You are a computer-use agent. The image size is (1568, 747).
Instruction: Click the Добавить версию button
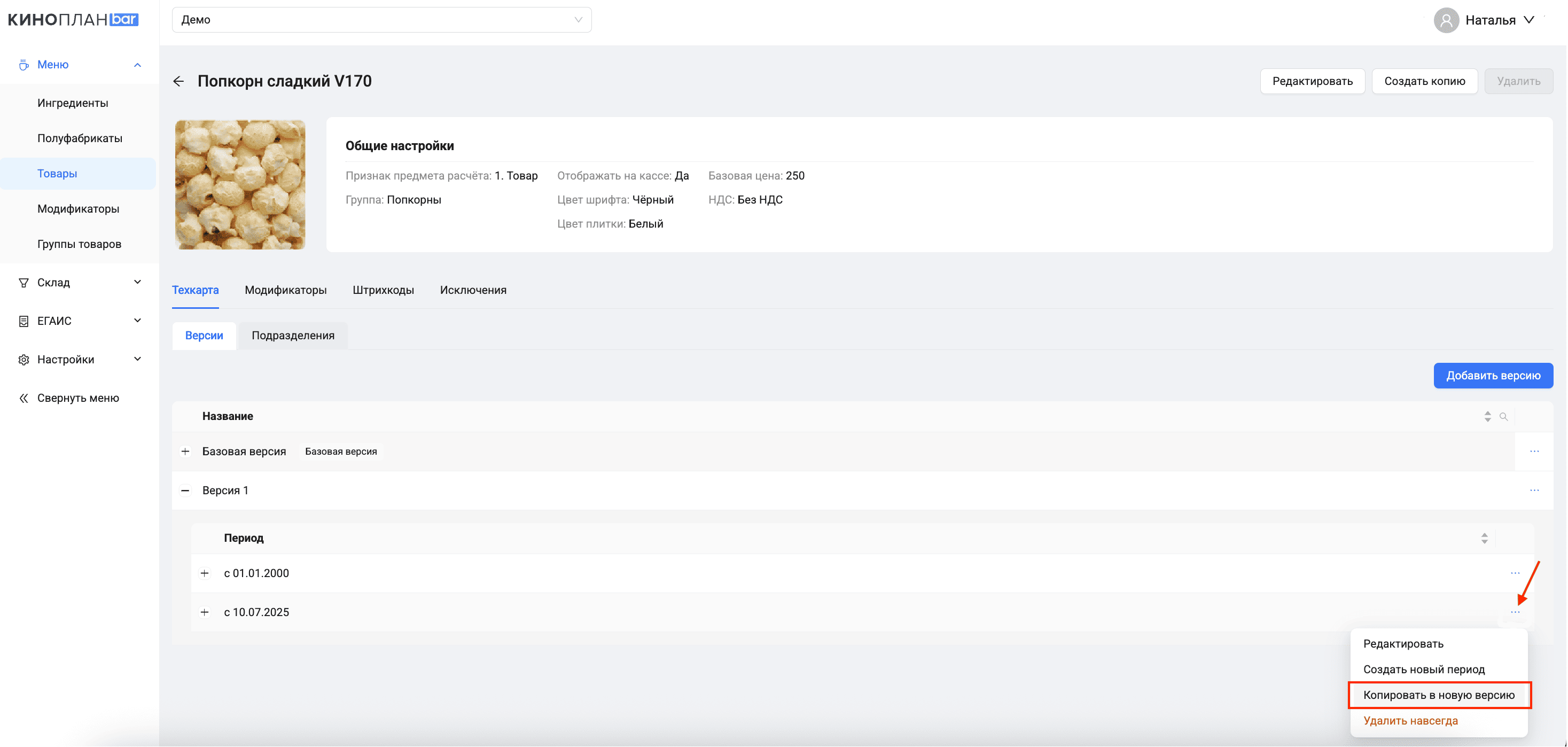tap(1493, 375)
